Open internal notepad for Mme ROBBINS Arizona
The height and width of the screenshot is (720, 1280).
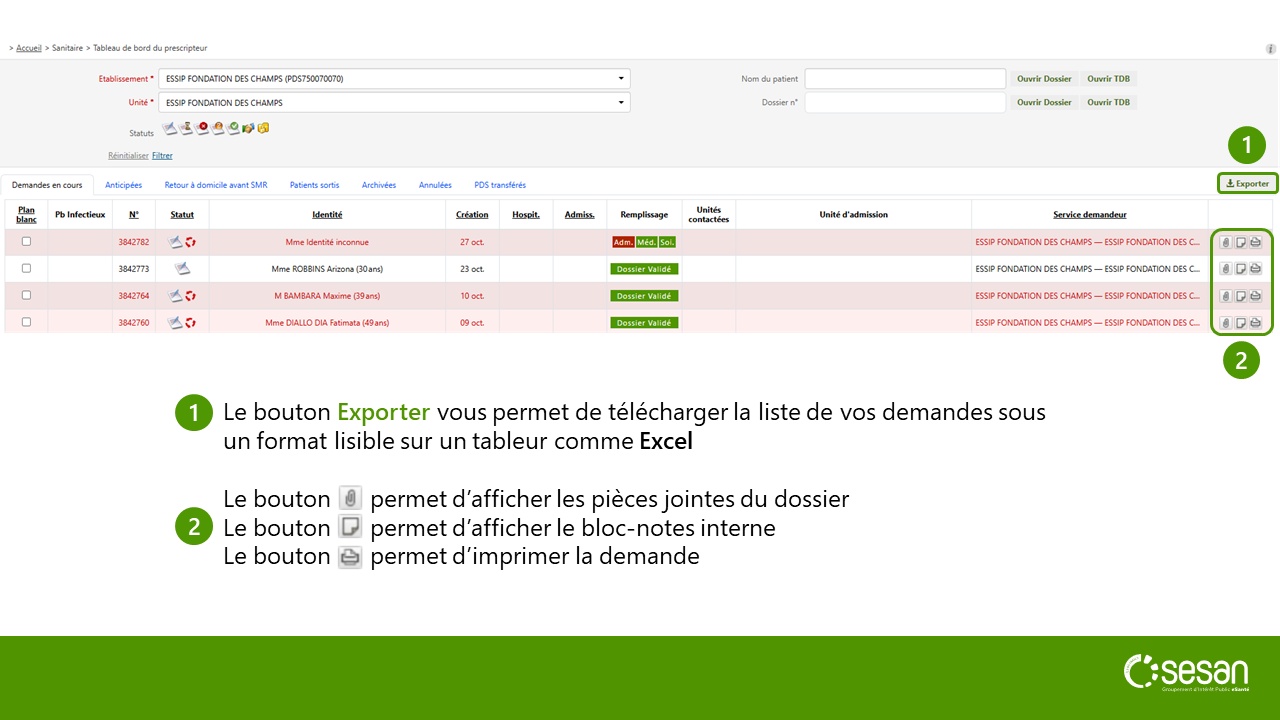[x=1240, y=269]
